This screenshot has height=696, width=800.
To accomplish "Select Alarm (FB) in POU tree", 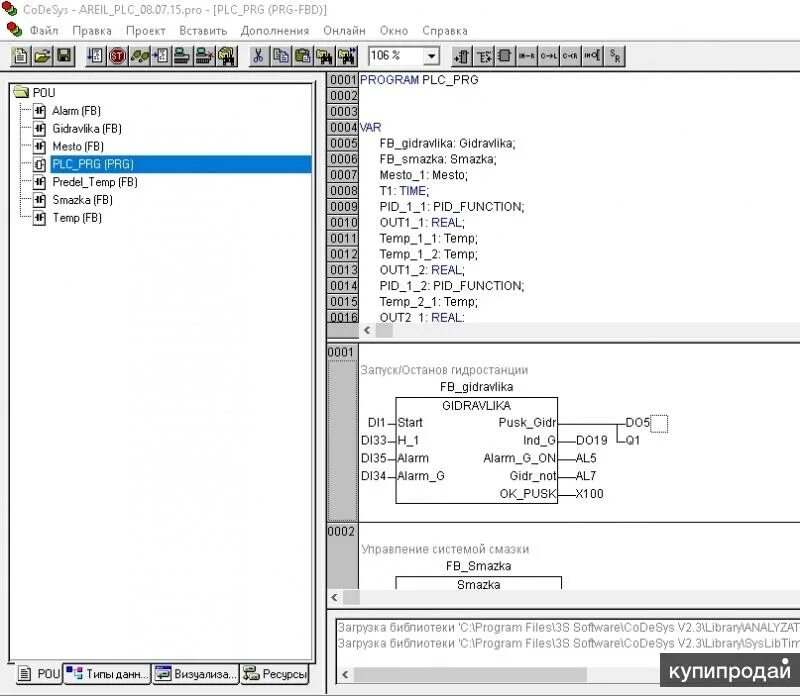I will (x=76, y=111).
